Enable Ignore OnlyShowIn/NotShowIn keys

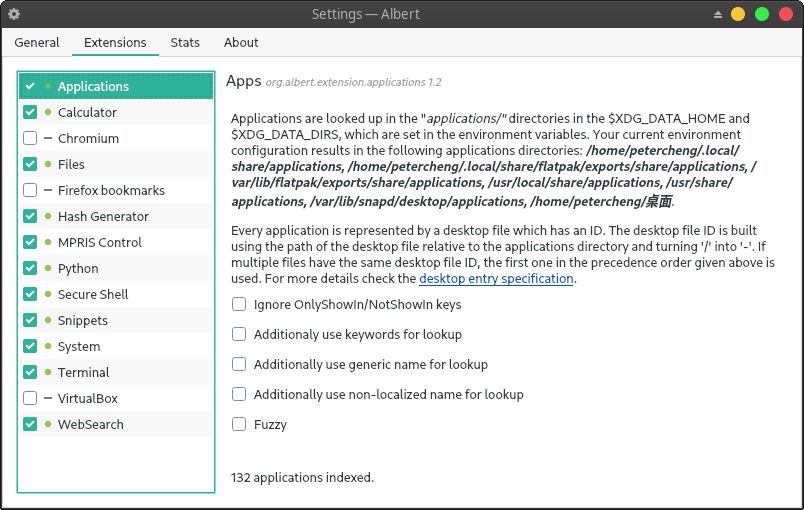(239, 304)
